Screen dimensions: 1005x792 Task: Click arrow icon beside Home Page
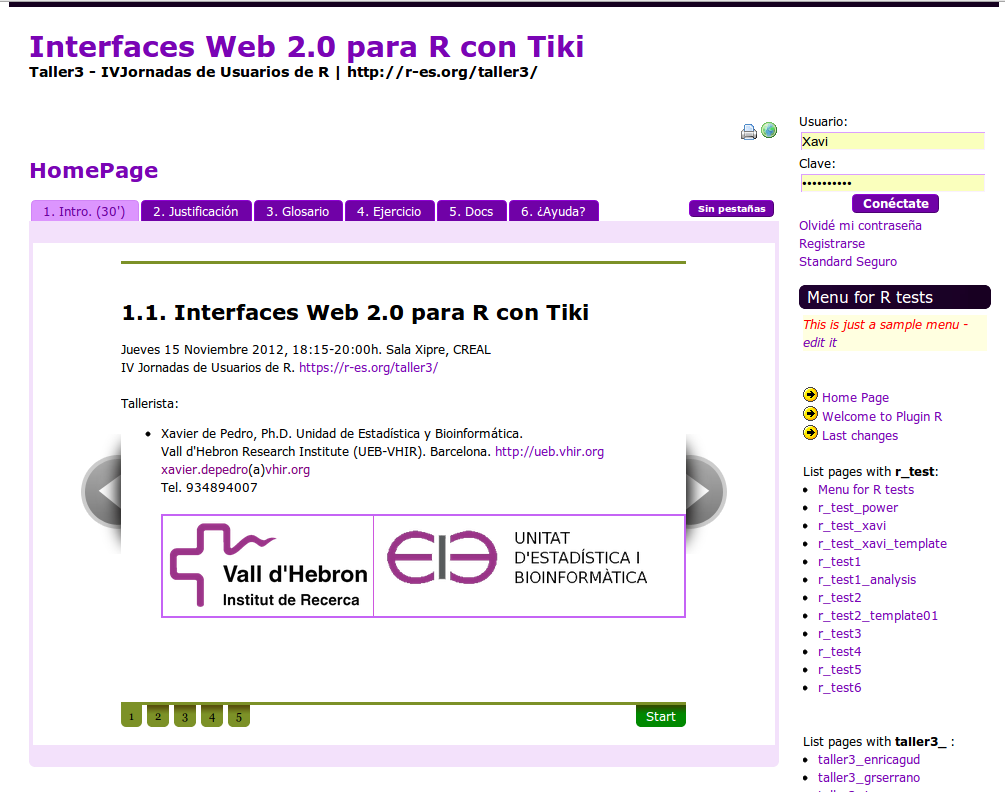click(810, 396)
